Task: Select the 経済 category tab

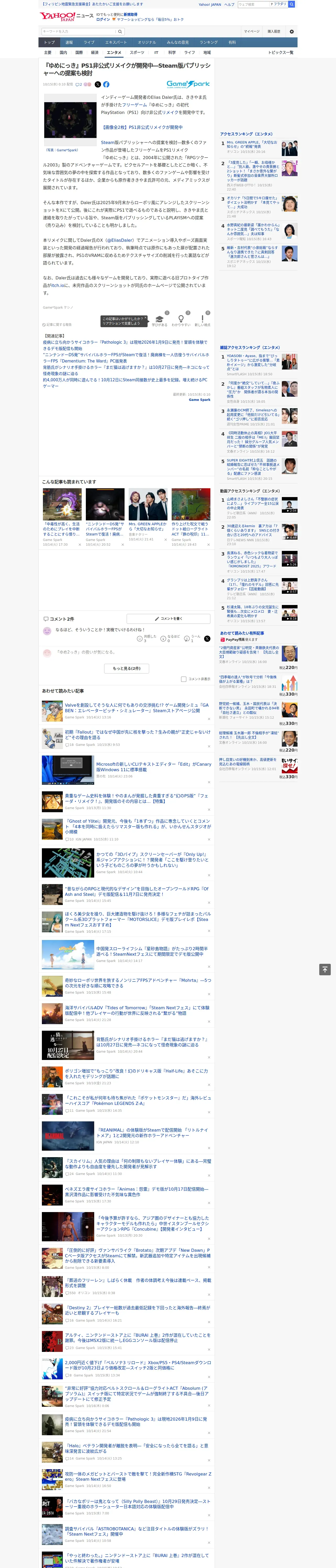Action: point(94,53)
